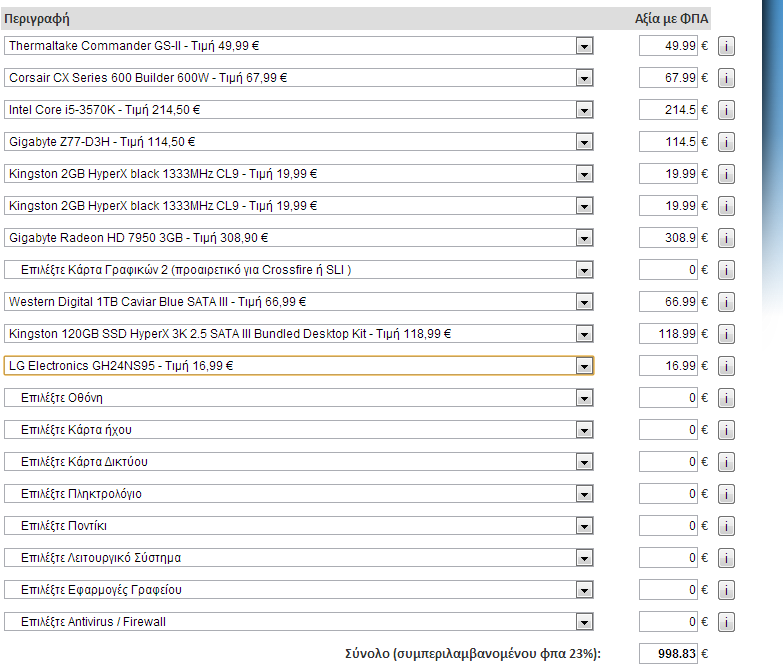783x668 pixels.
Task: Open info icon for Corsair CX 600W row
Action: [726, 78]
